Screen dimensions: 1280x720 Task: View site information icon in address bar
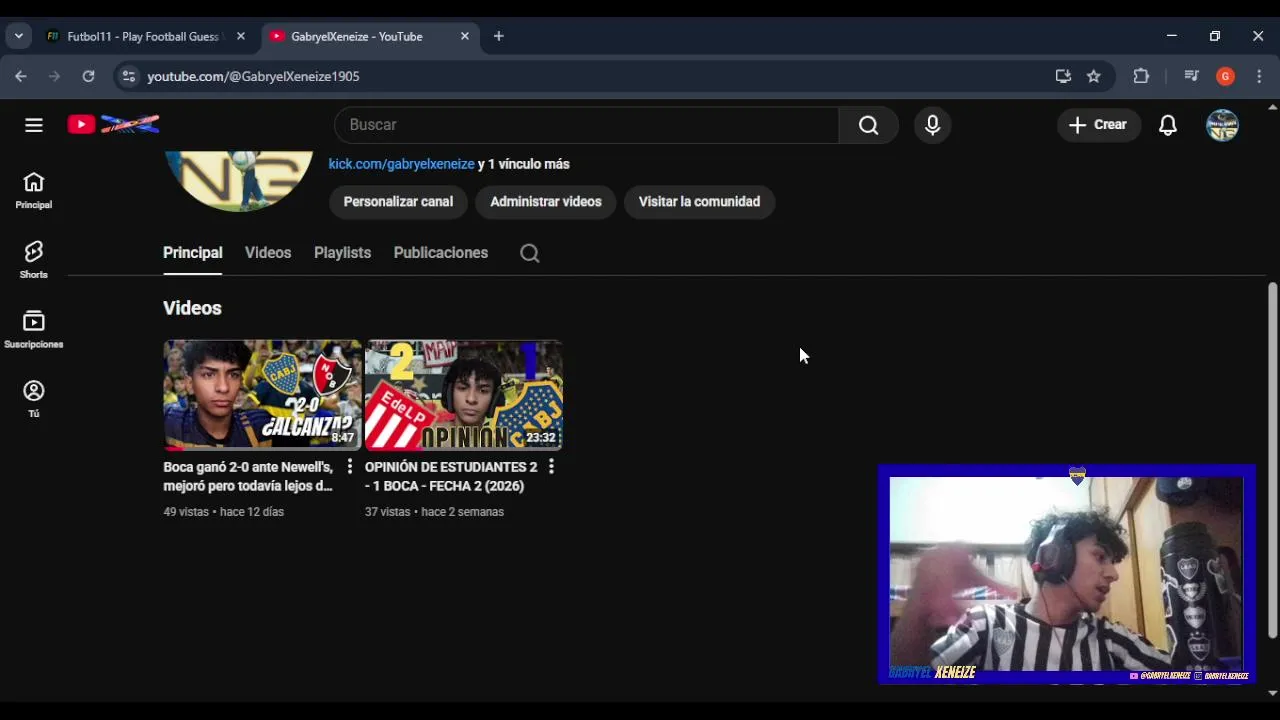127,76
